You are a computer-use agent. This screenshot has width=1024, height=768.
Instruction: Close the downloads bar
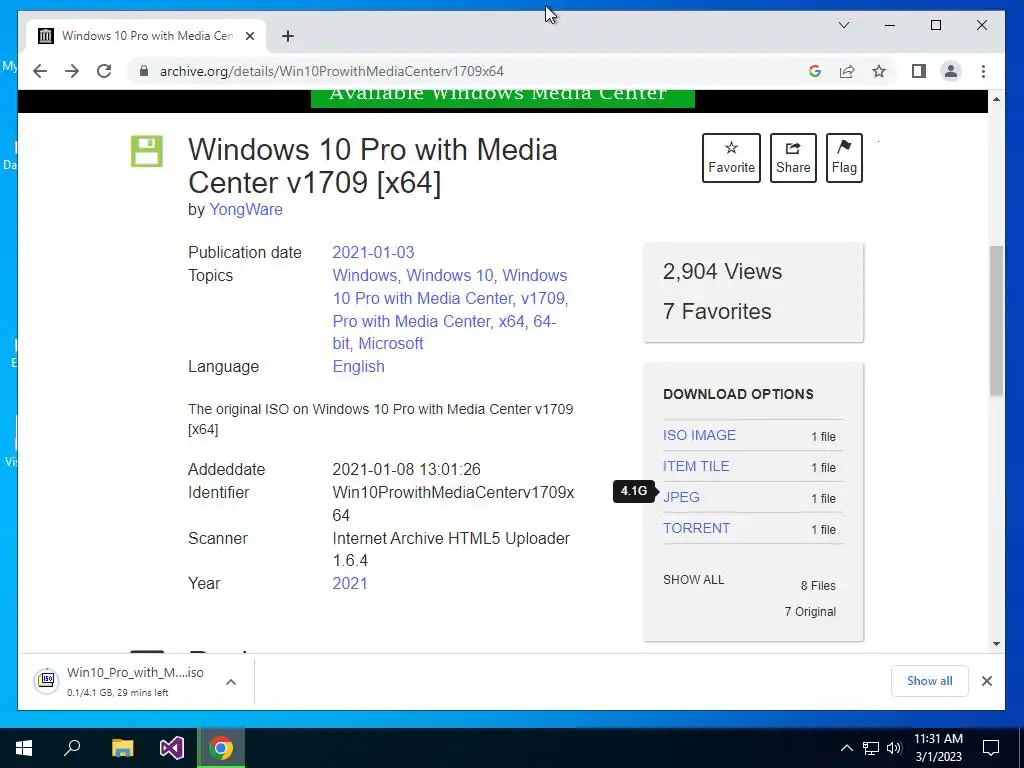pos(987,681)
